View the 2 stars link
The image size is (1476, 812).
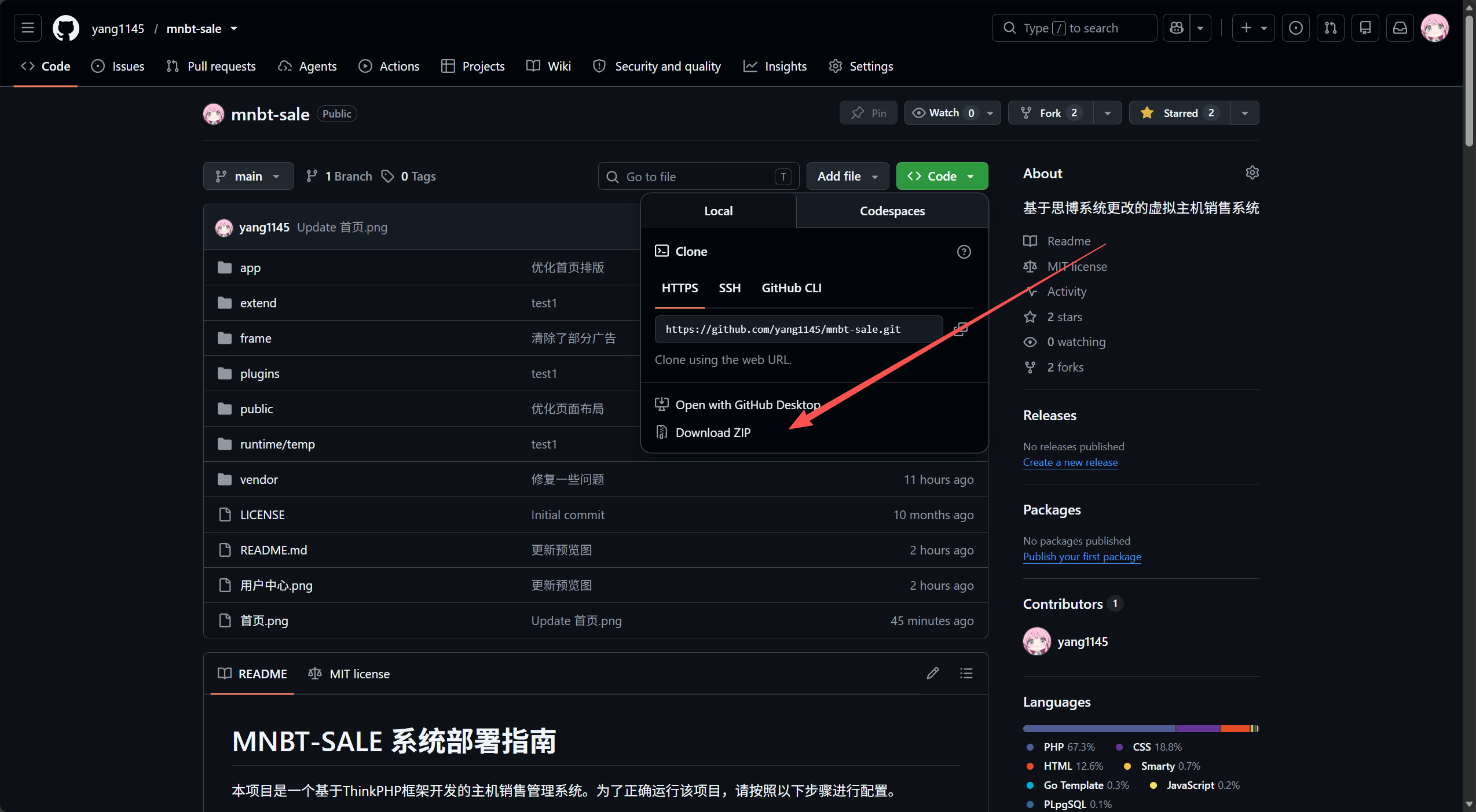1064,317
